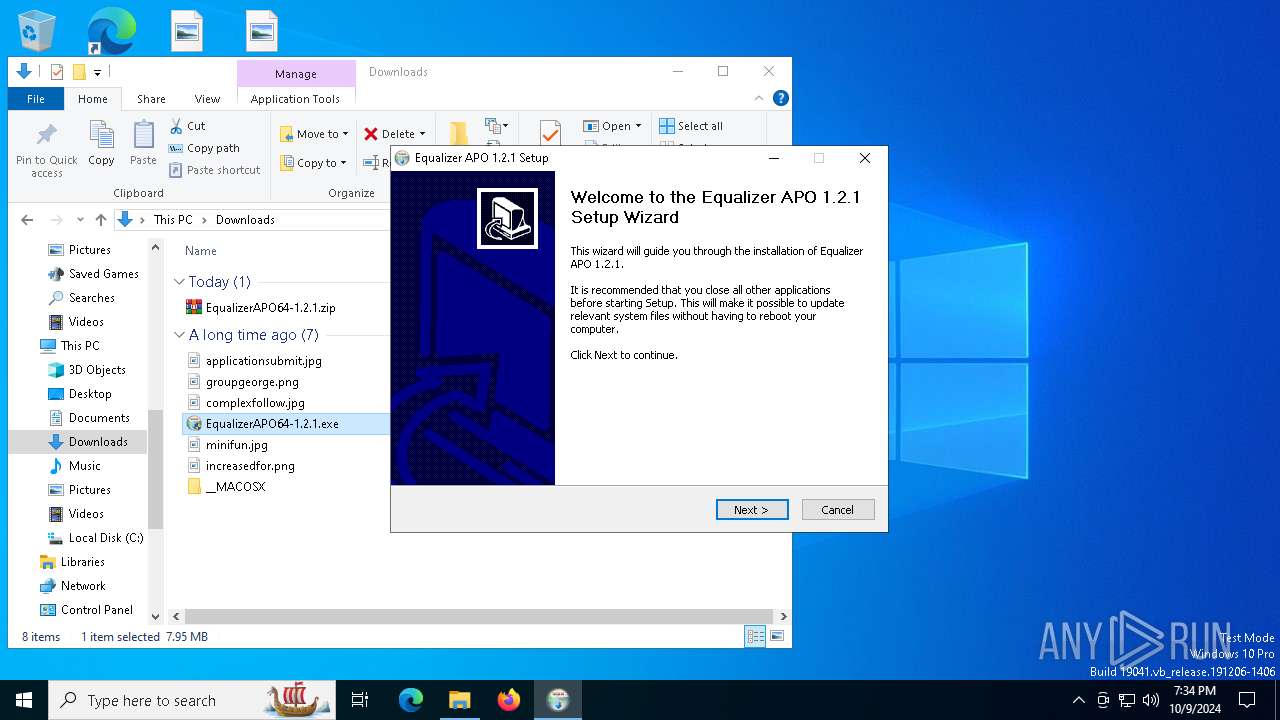This screenshot has height=720, width=1280.
Task: Select minifun.jpg file
Action: click(227, 445)
